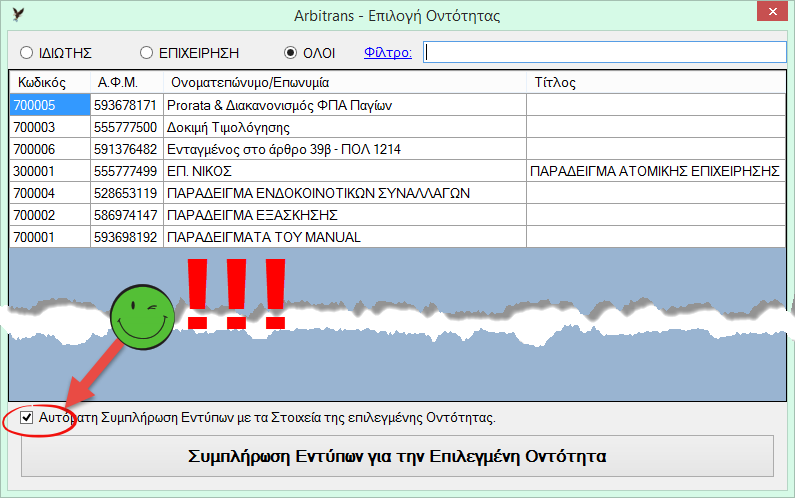The image size is (795, 498).
Task: Select code cell 700003
Action: pos(50,127)
